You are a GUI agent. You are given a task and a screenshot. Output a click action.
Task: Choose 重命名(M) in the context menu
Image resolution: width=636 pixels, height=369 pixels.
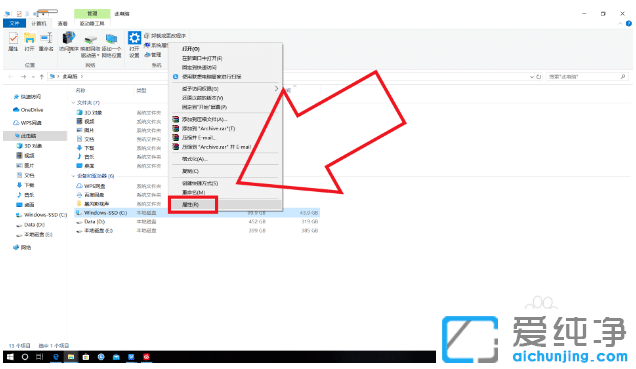225,192
